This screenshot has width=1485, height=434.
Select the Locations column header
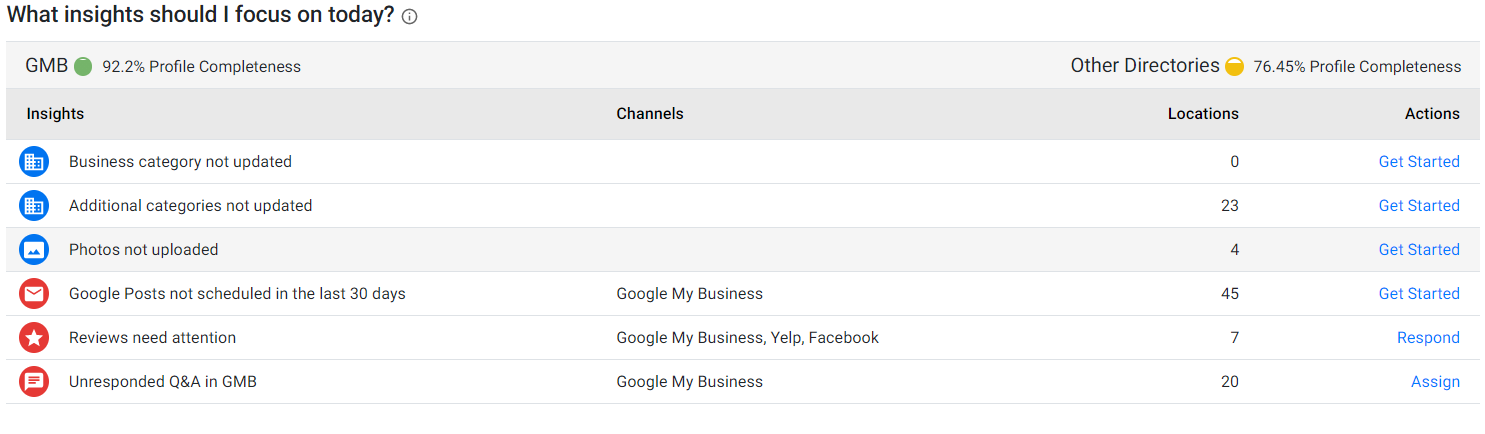pyautogui.click(x=1203, y=114)
